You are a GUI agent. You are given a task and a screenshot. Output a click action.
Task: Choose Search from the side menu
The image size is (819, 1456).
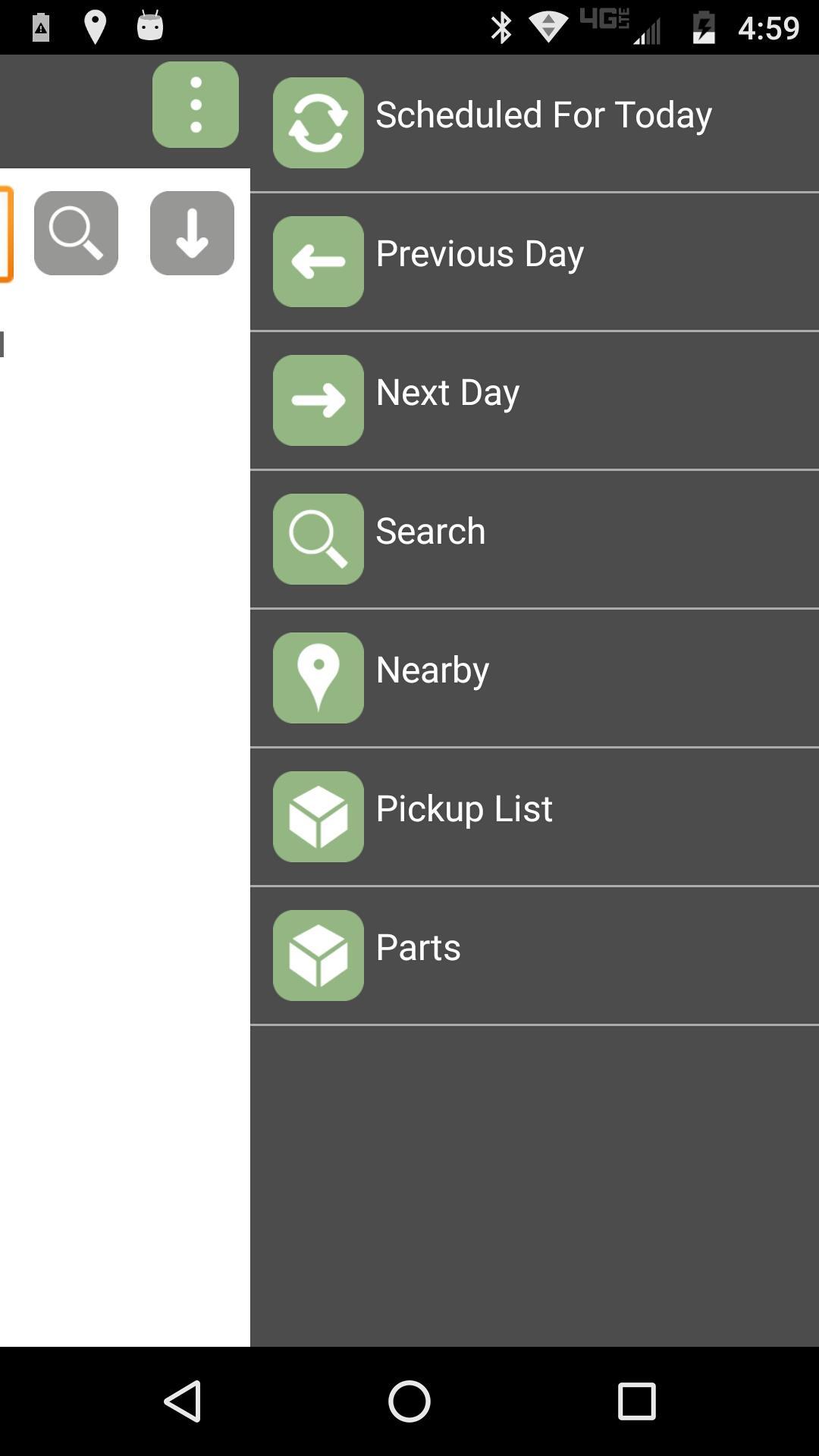[535, 539]
